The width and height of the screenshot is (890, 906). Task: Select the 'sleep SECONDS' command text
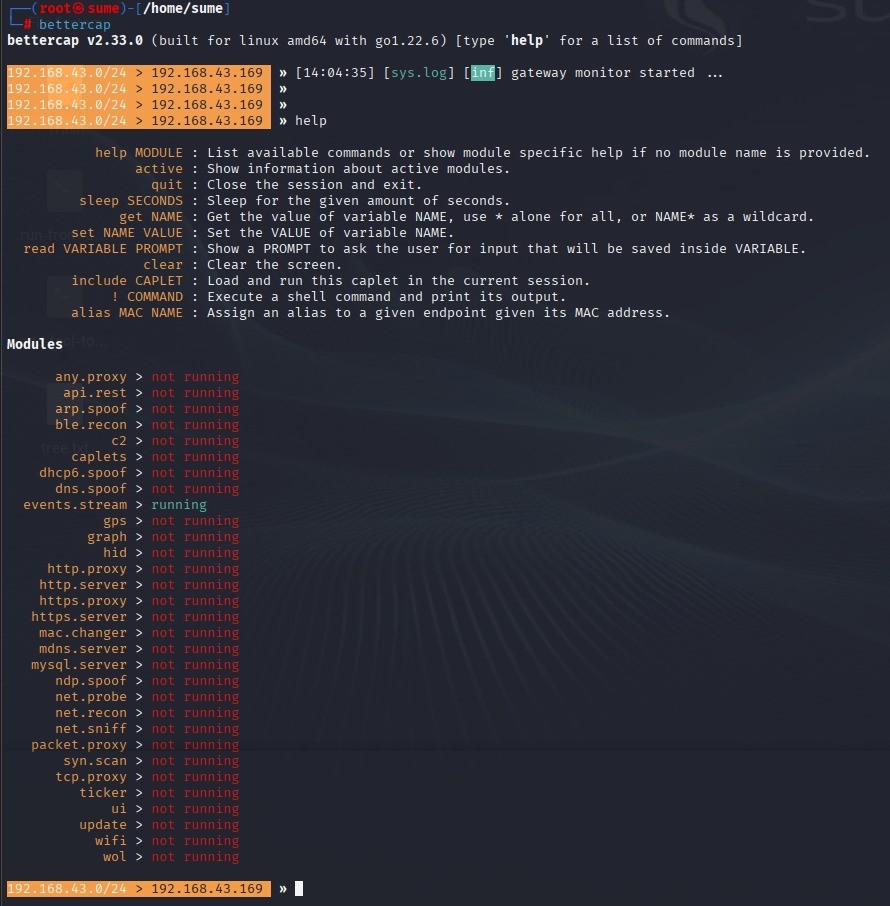tap(131, 200)
